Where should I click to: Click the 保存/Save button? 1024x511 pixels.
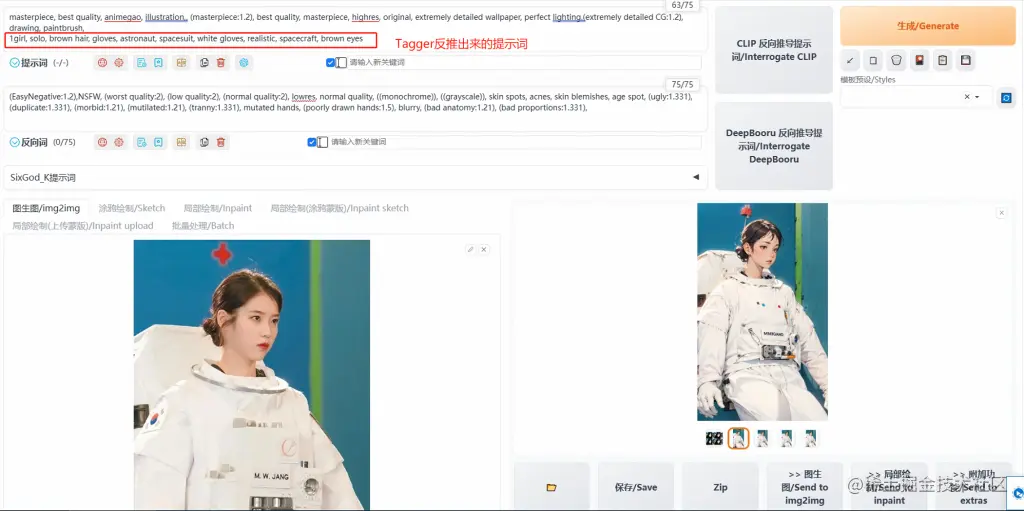pyautogui.click(x=636, y=487)
